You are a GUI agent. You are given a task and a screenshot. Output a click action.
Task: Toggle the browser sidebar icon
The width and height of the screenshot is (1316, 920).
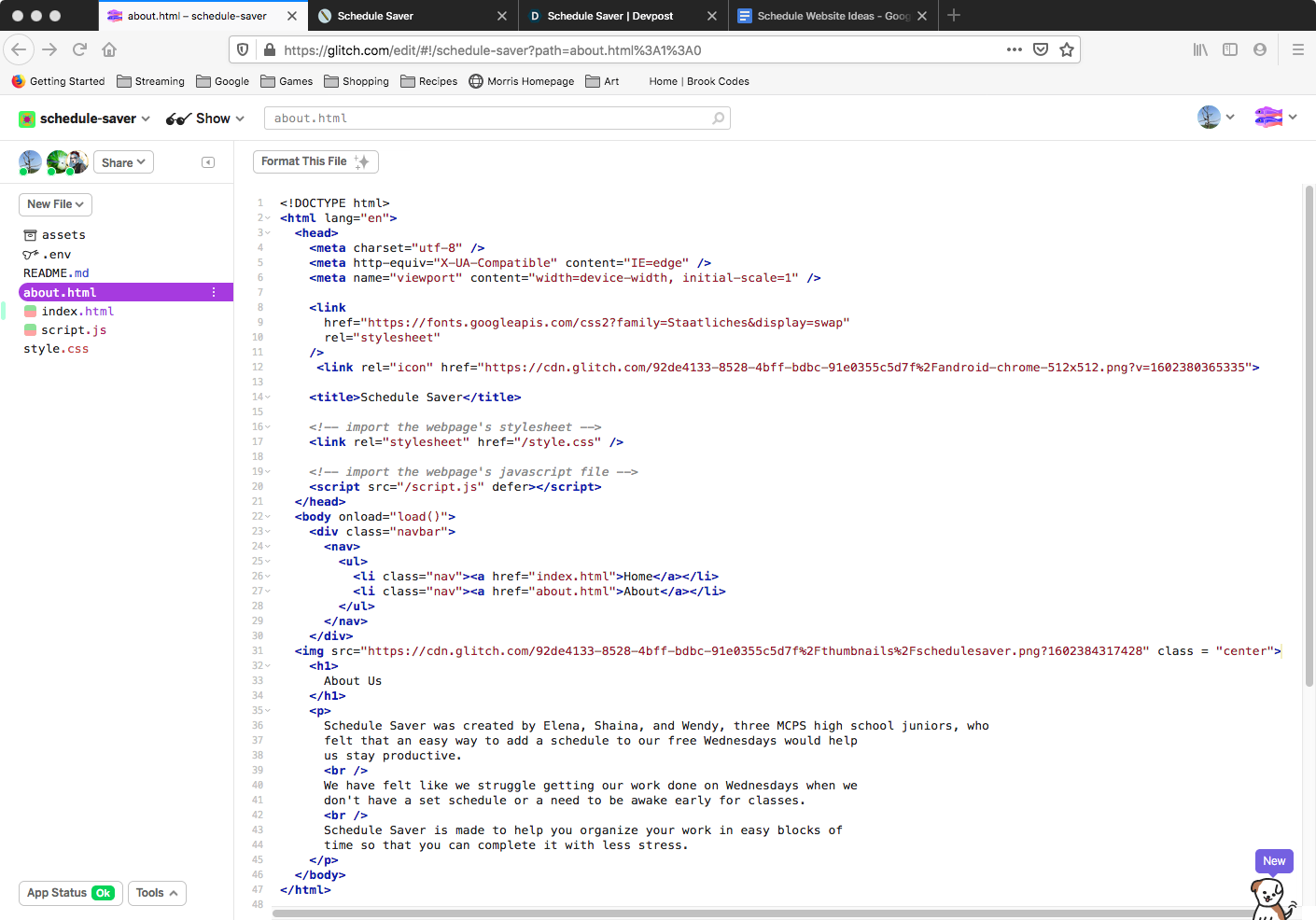pos(1230,49)
